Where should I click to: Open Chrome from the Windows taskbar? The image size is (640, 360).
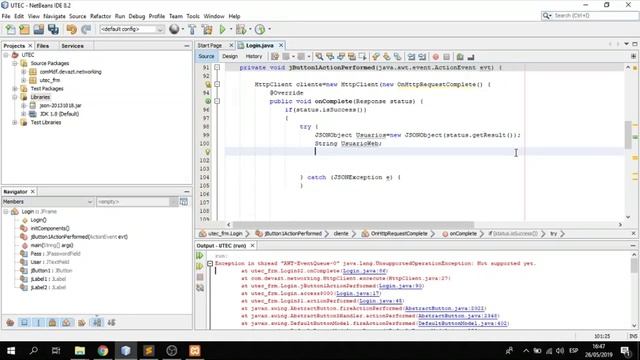pos(103,351)
